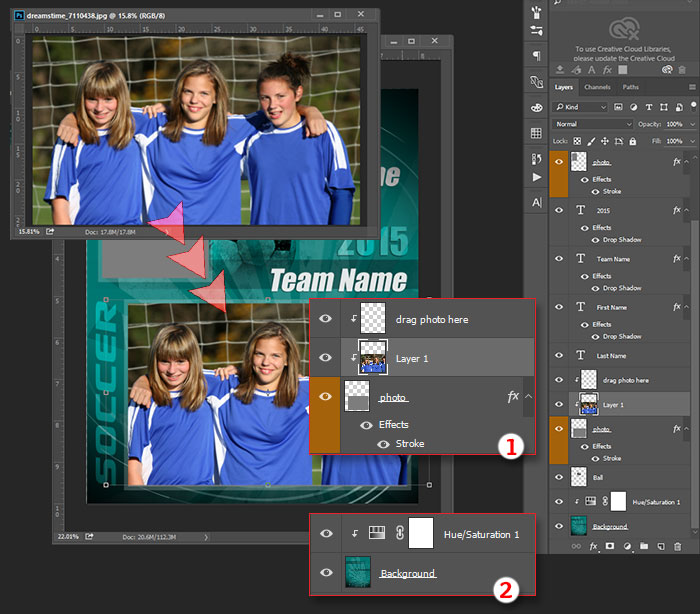This screenshot has height=614, width=700.
Task: Click the Lock All padlock icon
Action: [633, 141]
